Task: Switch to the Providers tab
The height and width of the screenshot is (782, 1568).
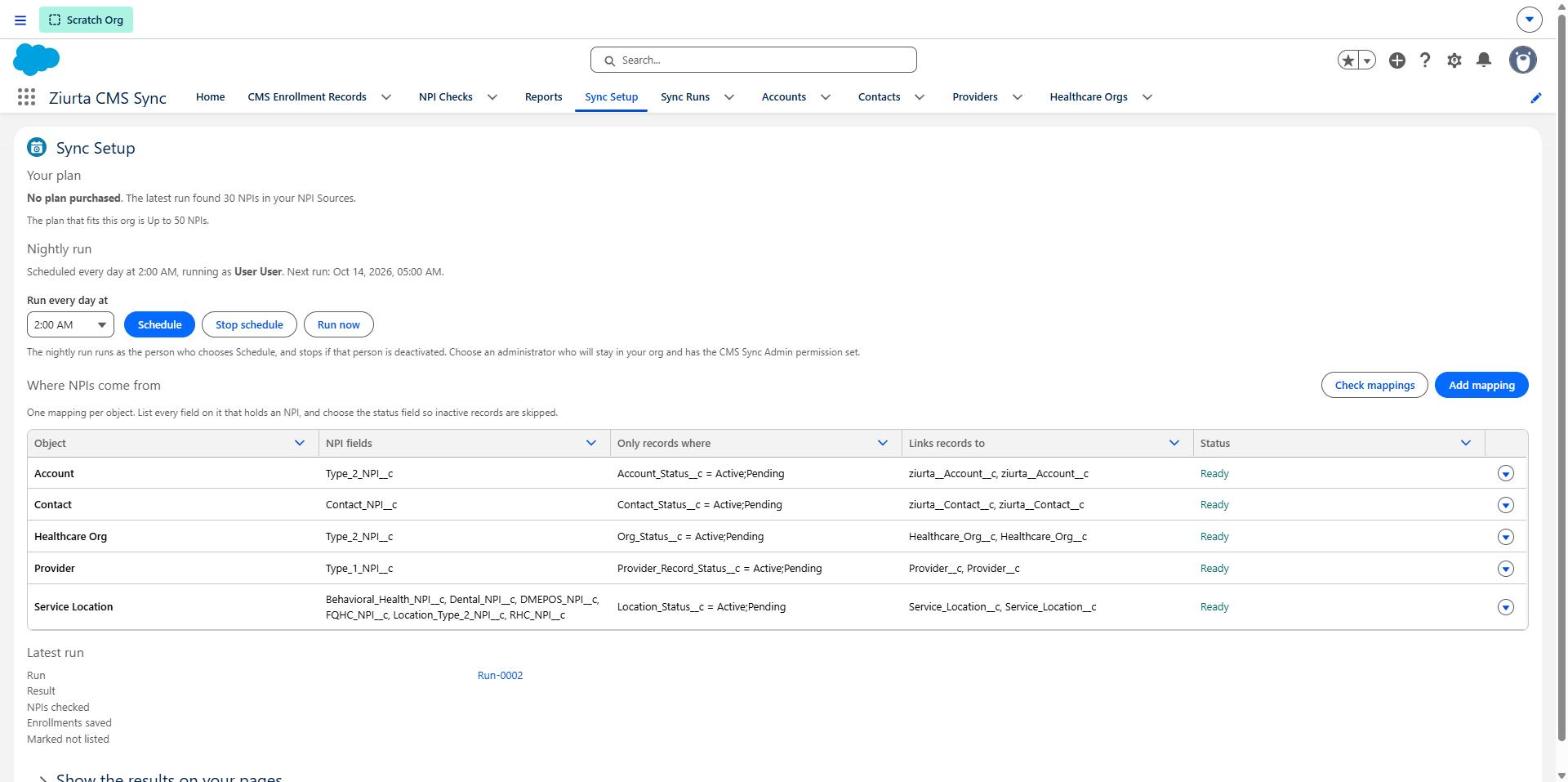Action: (x=974, y=97)
